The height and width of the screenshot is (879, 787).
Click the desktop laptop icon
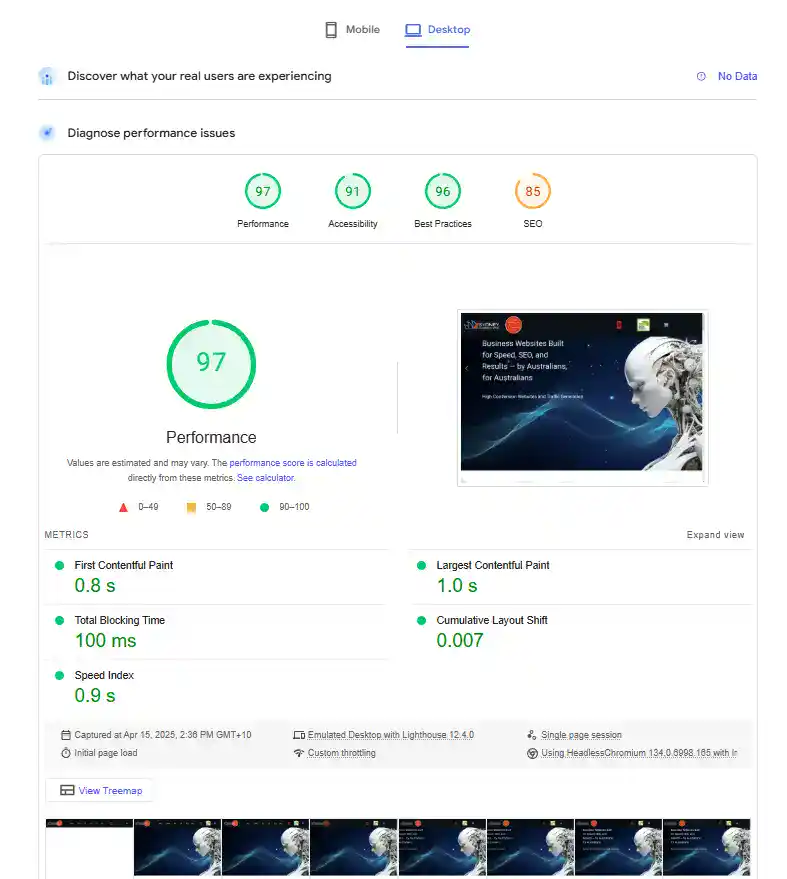tap(413, 30)
